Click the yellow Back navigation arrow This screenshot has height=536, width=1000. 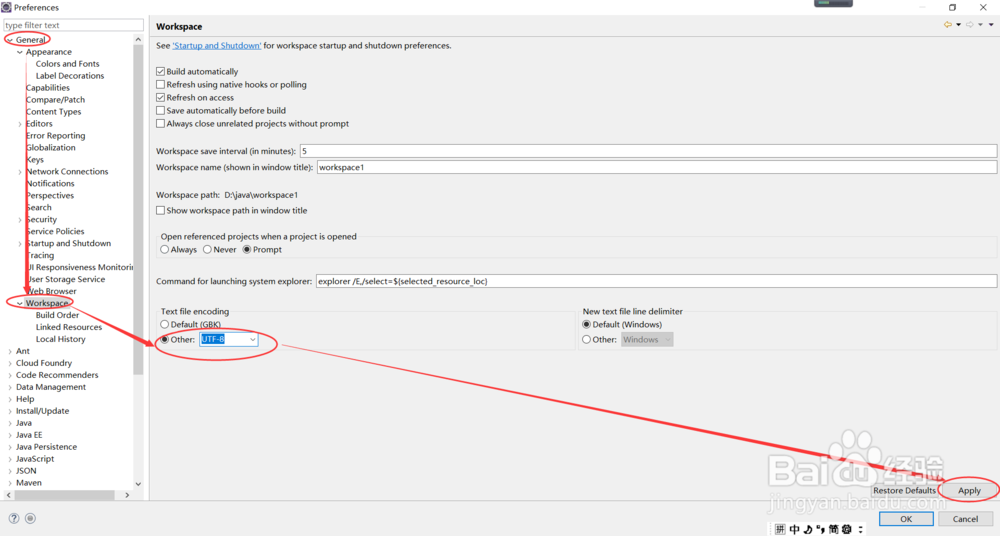click(x=948, y=25)
